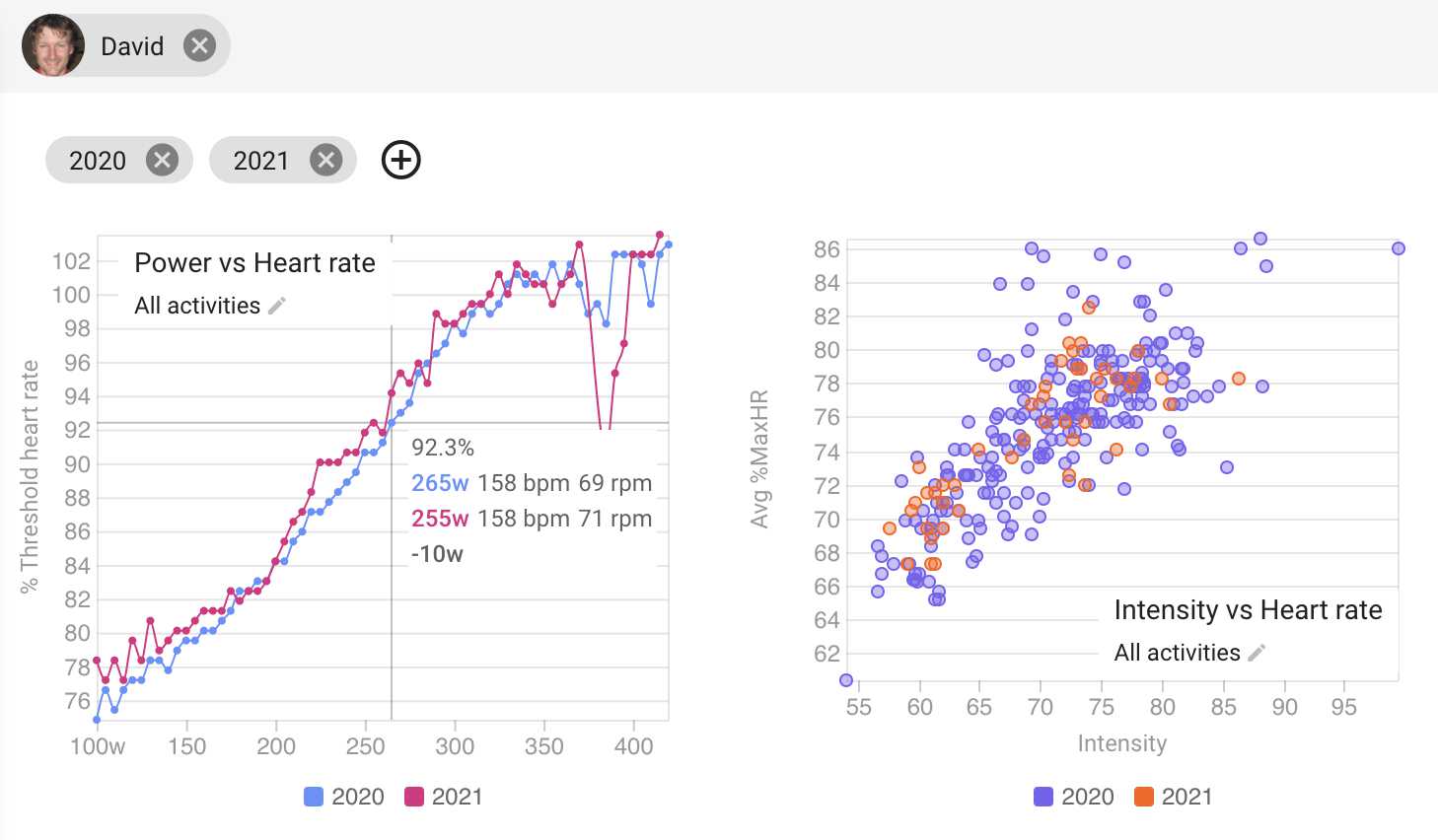Viewport: 1438px width, 840px height.
Task: Remove the 2020 year chip
Action: (162, 160)
